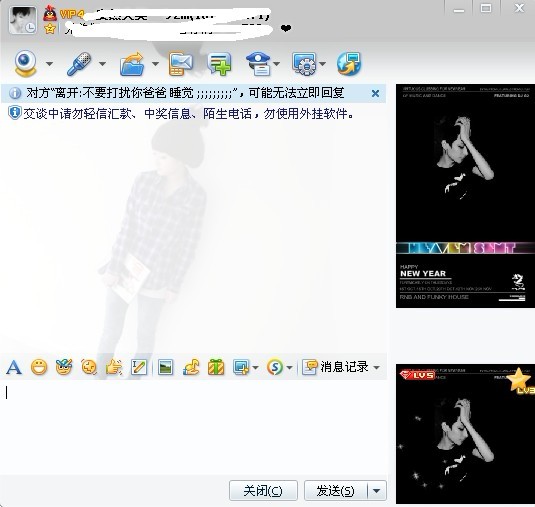The width and height of the screenshot is (535, 507).
Task: Dismiss the away-status notification bar
Action: (x=375, y=93)
